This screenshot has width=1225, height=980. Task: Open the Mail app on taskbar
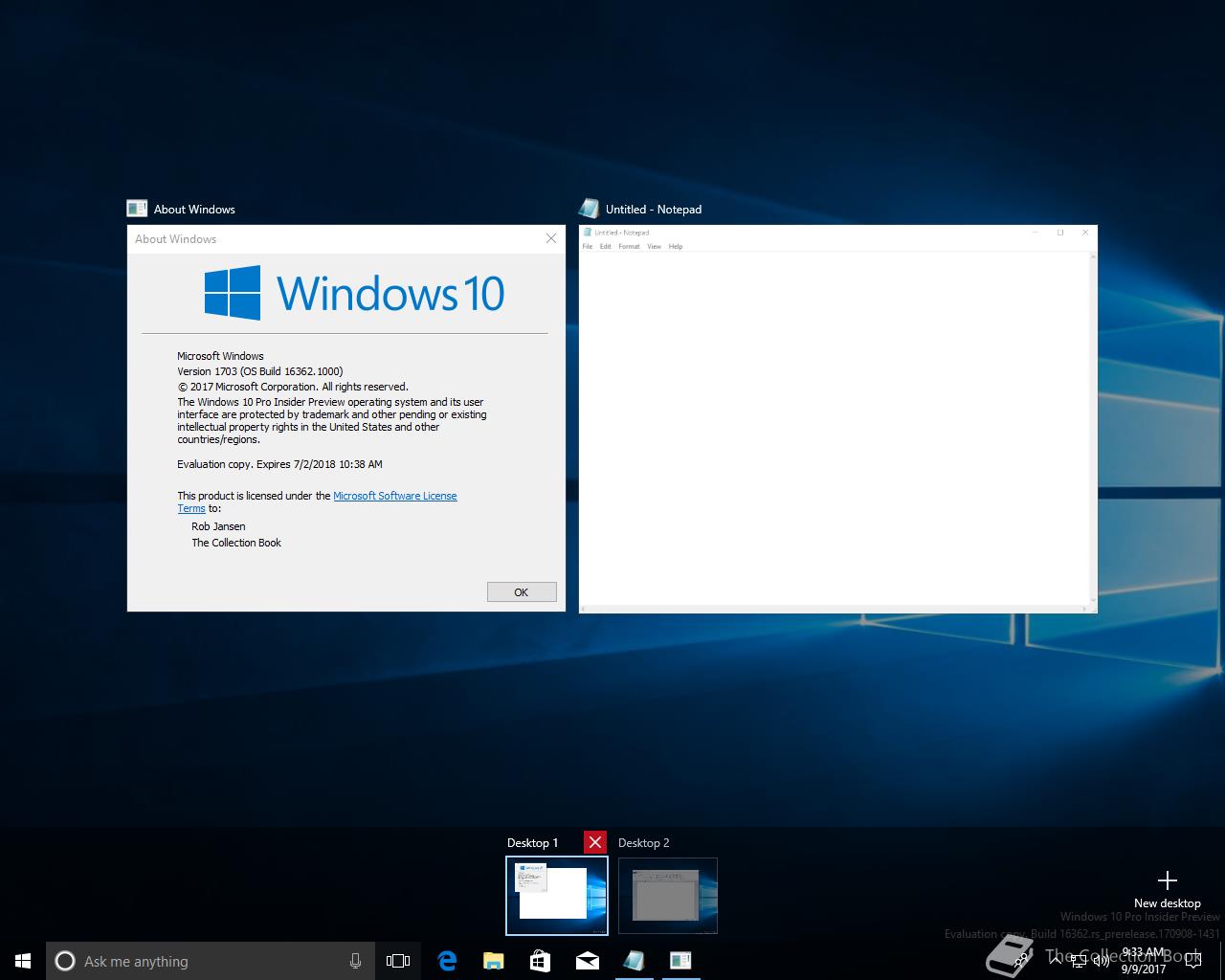(588, 961)
